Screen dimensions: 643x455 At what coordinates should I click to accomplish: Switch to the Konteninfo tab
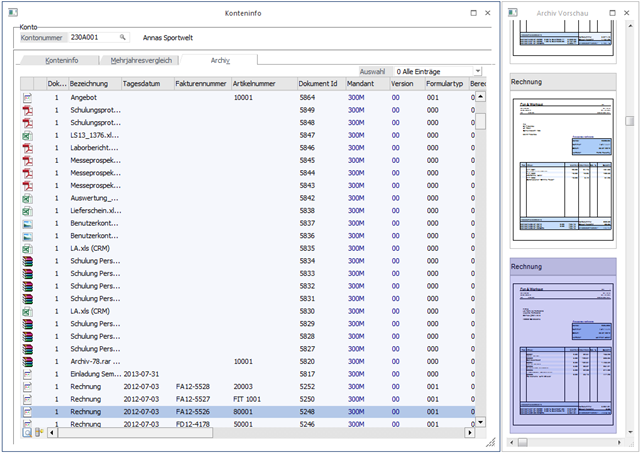[62, 60]
